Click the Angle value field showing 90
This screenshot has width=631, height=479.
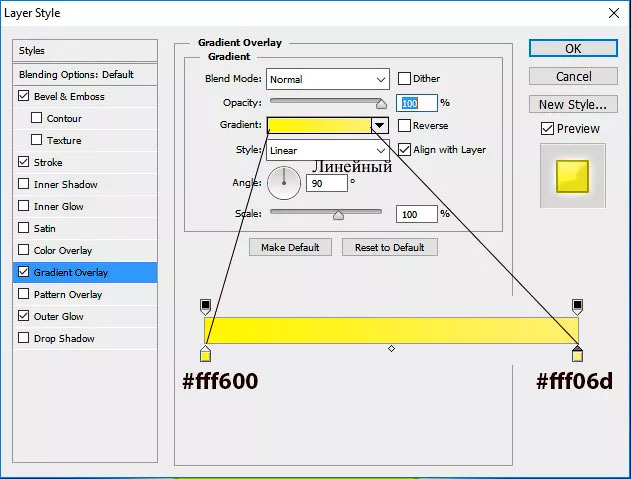[x=326, y=183]
